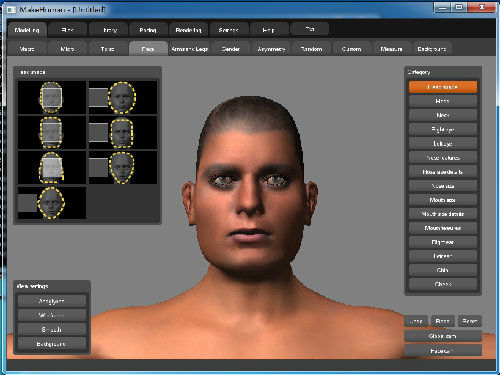Open the Settings main tab
Viewport: 500px width, 375px height.
(x=229, y=30)
